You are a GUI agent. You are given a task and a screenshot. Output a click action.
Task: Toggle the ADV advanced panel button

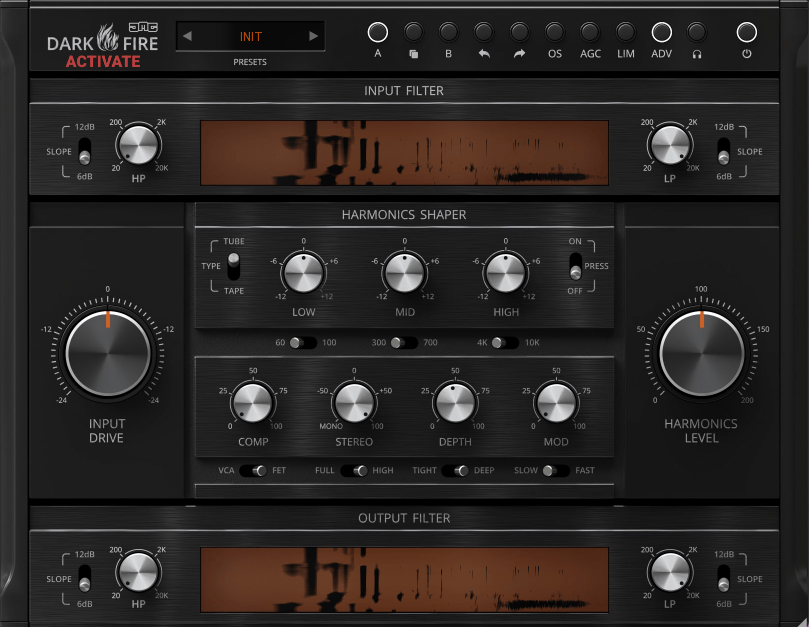pyautogui.click(x=661, y=32)
